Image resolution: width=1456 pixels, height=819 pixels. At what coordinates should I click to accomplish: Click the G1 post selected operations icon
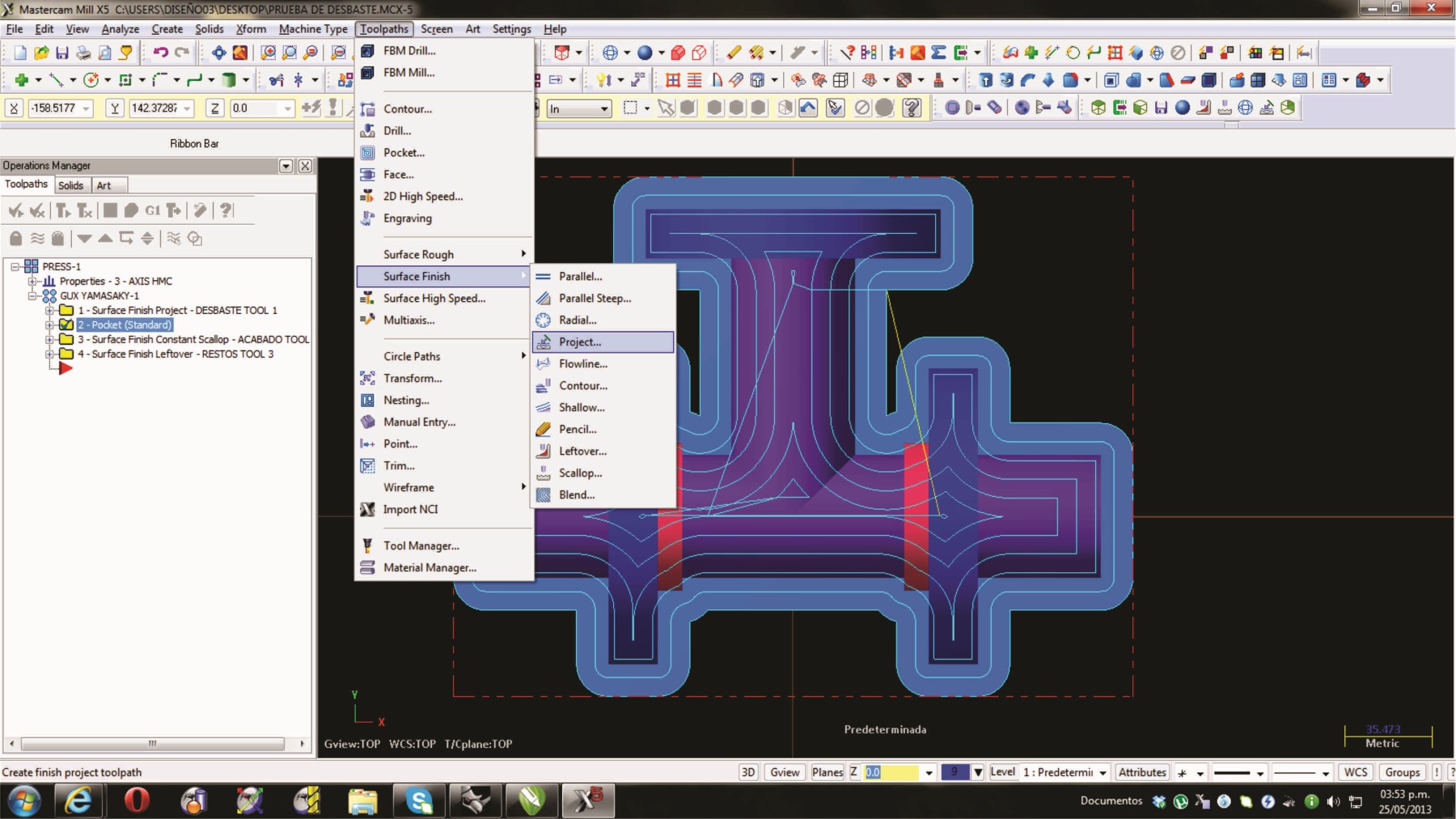coord(153,211)
